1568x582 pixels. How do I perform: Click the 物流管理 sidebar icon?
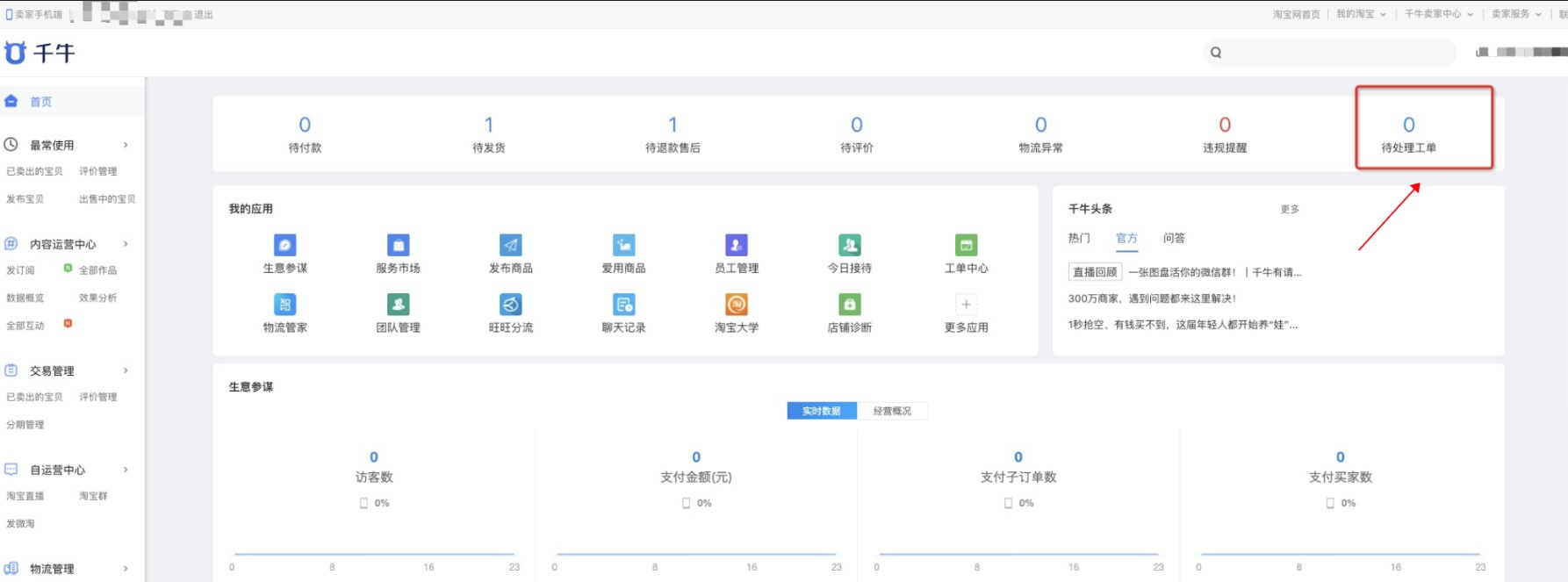[x=11, y=569]
